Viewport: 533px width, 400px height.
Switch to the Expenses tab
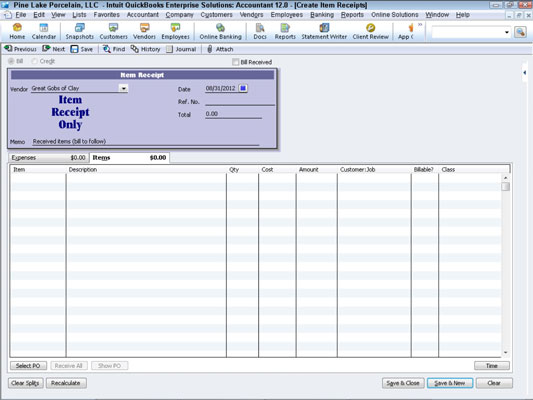(x=48, y=158)
